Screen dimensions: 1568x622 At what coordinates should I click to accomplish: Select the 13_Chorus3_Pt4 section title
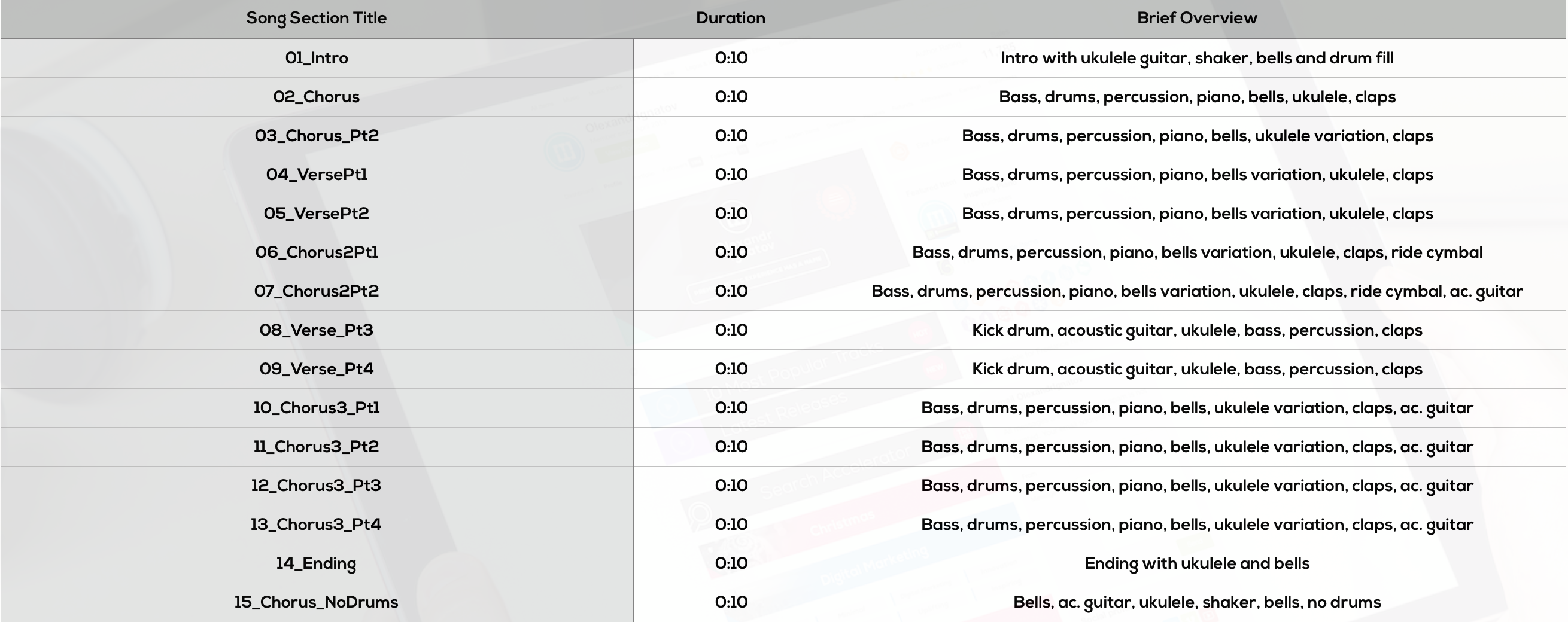(317, 525)
